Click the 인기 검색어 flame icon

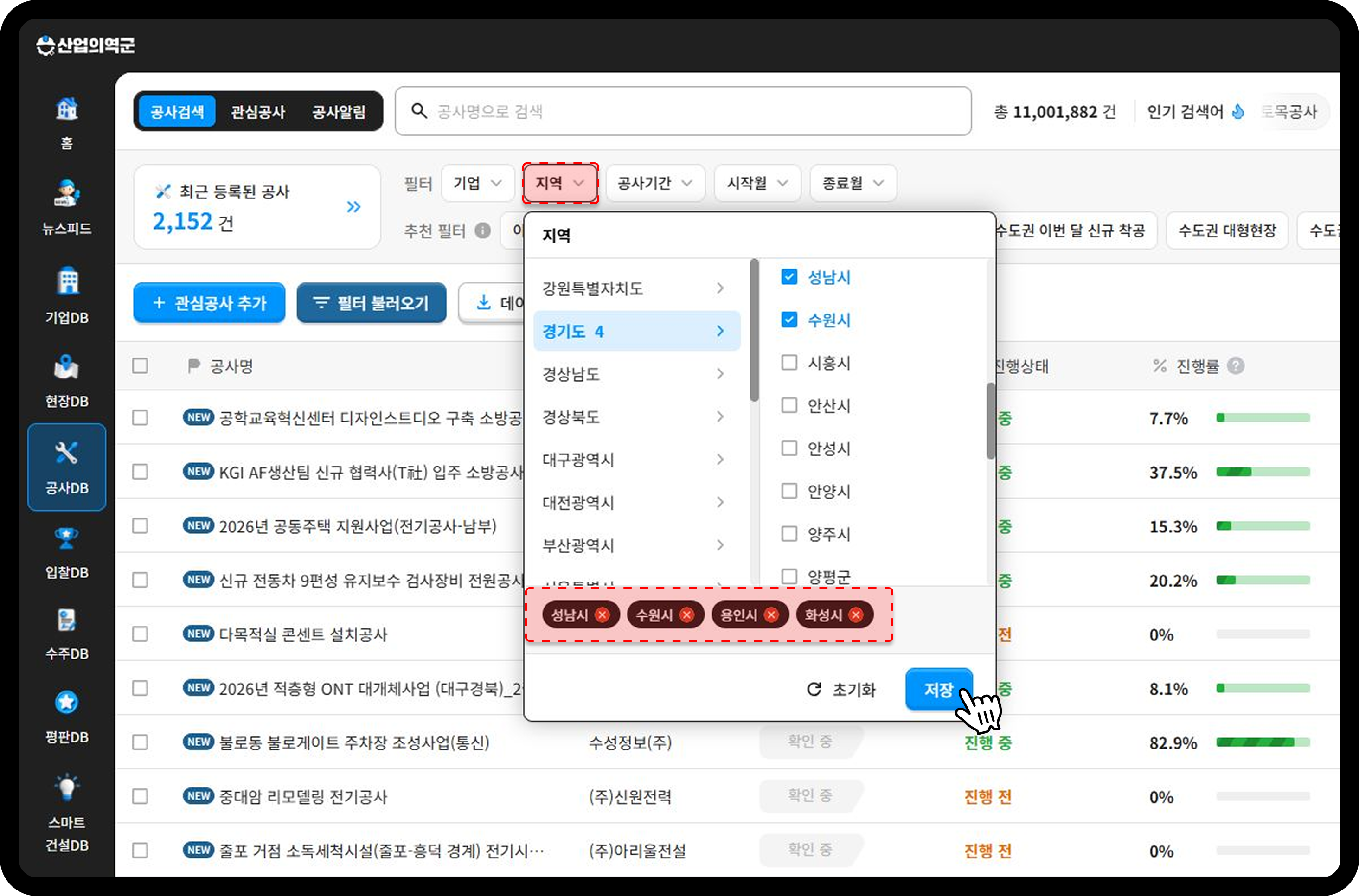coord(1238,111)
